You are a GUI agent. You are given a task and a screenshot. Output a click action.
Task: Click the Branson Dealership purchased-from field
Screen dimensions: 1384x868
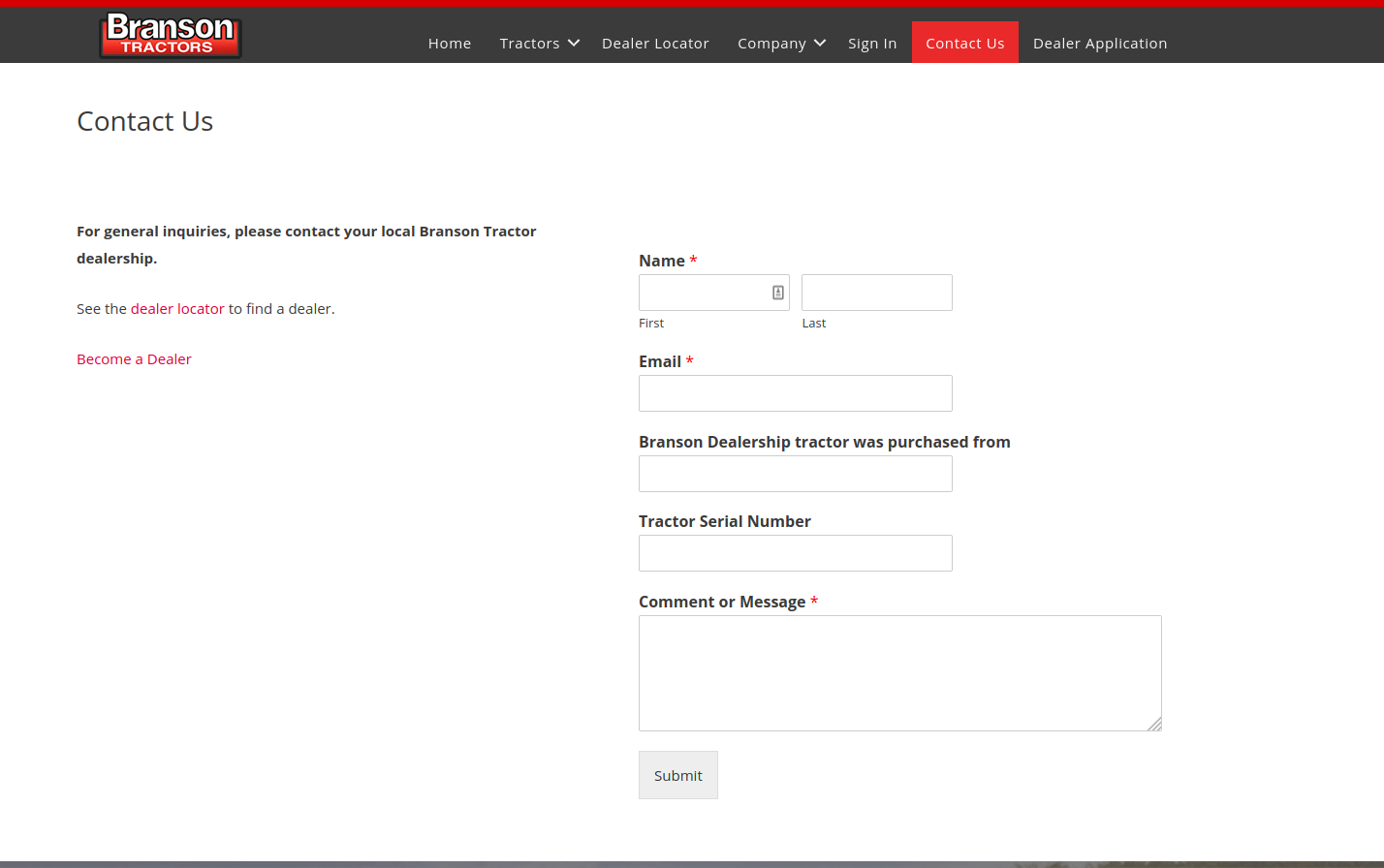coord(796,474)
